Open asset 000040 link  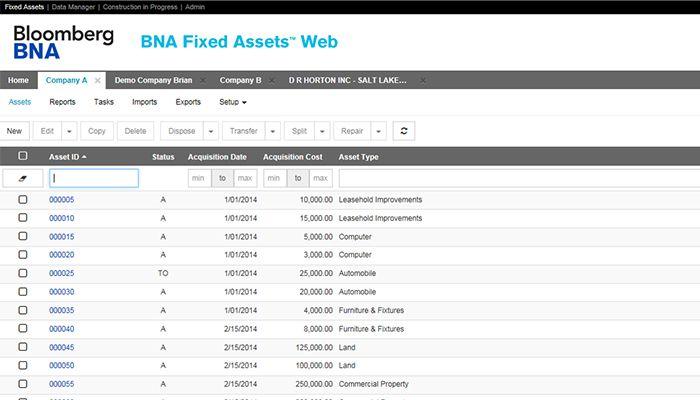tap(62, 329)
